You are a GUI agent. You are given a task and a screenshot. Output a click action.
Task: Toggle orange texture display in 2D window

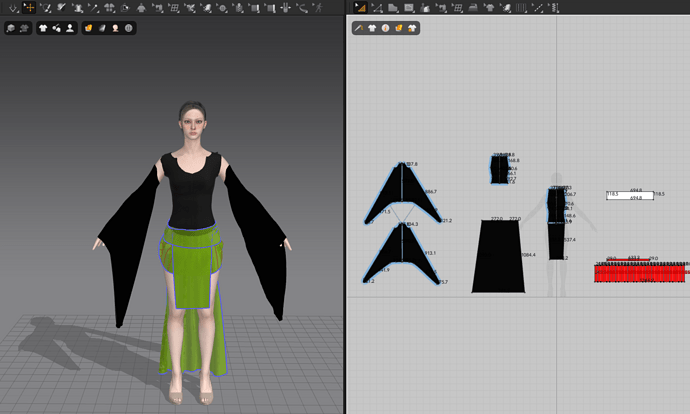[399, 28]
